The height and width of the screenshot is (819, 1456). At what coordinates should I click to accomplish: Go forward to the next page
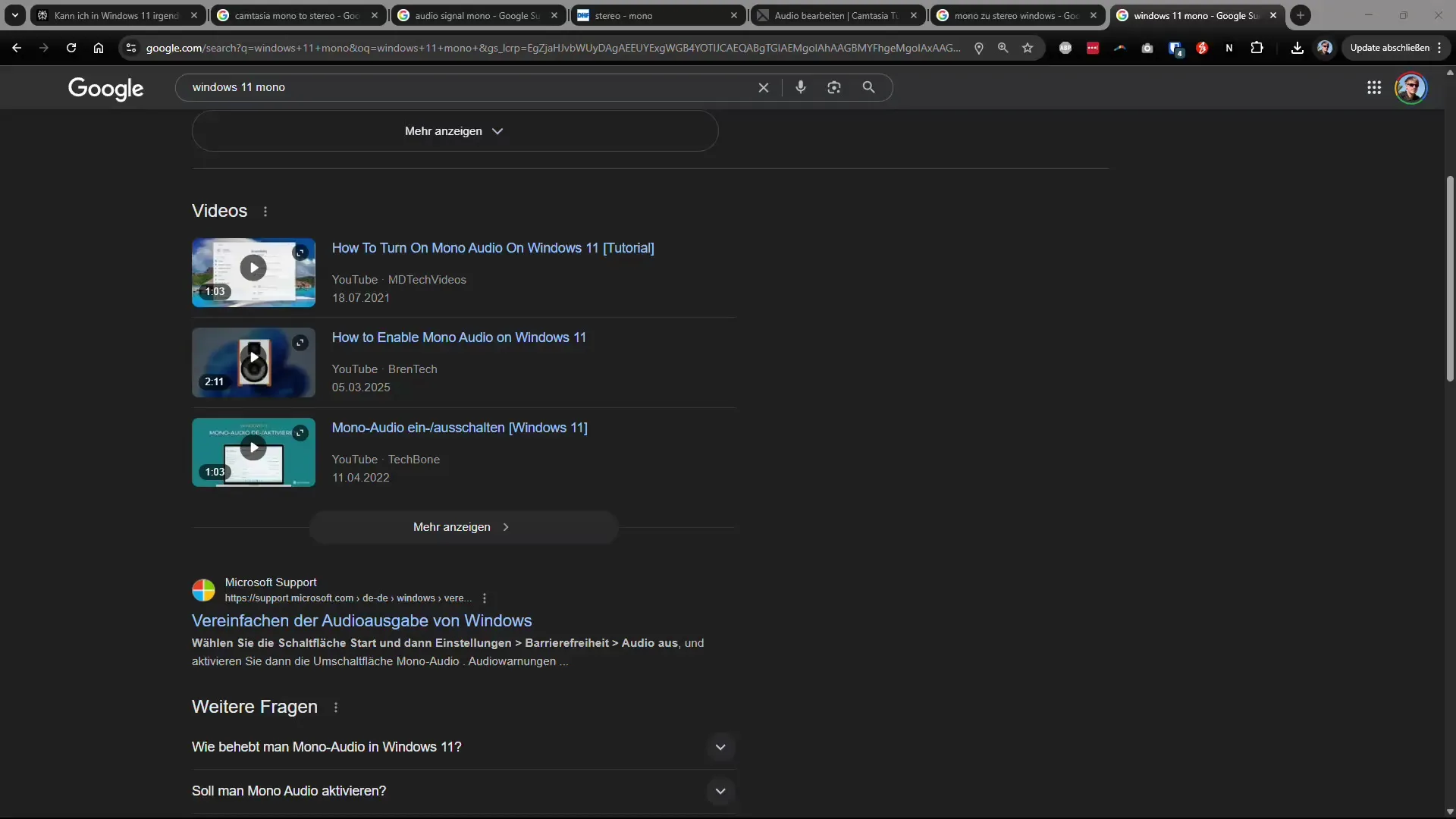click(44, 48)
